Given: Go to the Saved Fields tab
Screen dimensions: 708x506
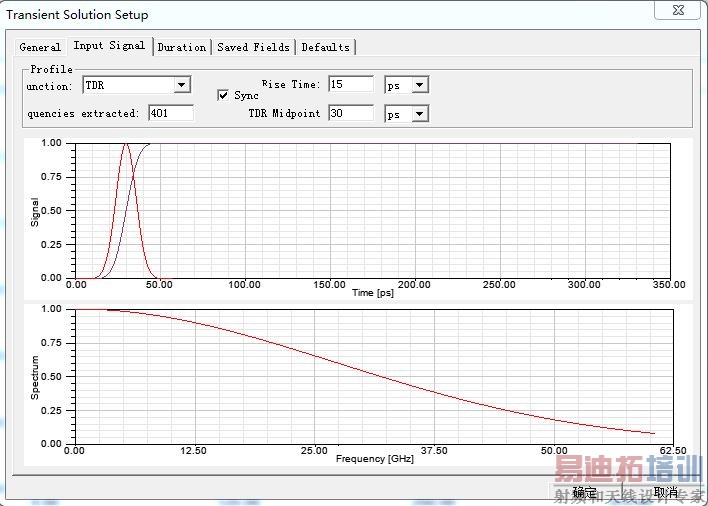Looking at the screenshot, I should coord(253,47).
